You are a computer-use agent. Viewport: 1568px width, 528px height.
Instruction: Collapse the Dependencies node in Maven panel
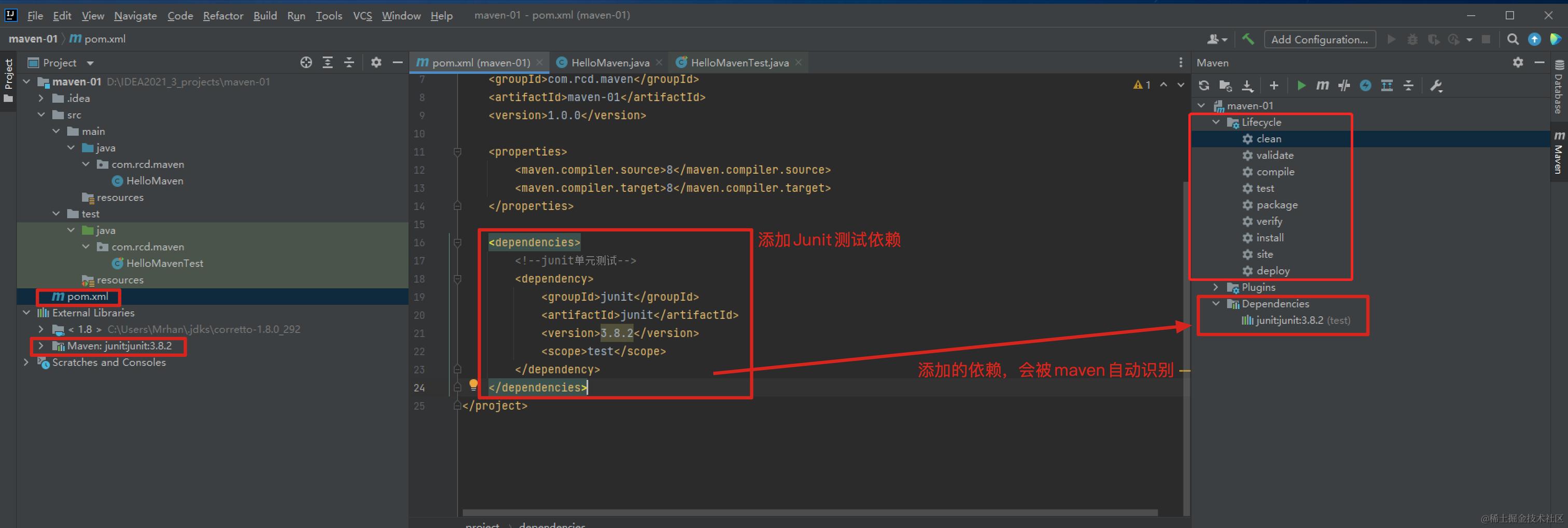point(1216,303)
